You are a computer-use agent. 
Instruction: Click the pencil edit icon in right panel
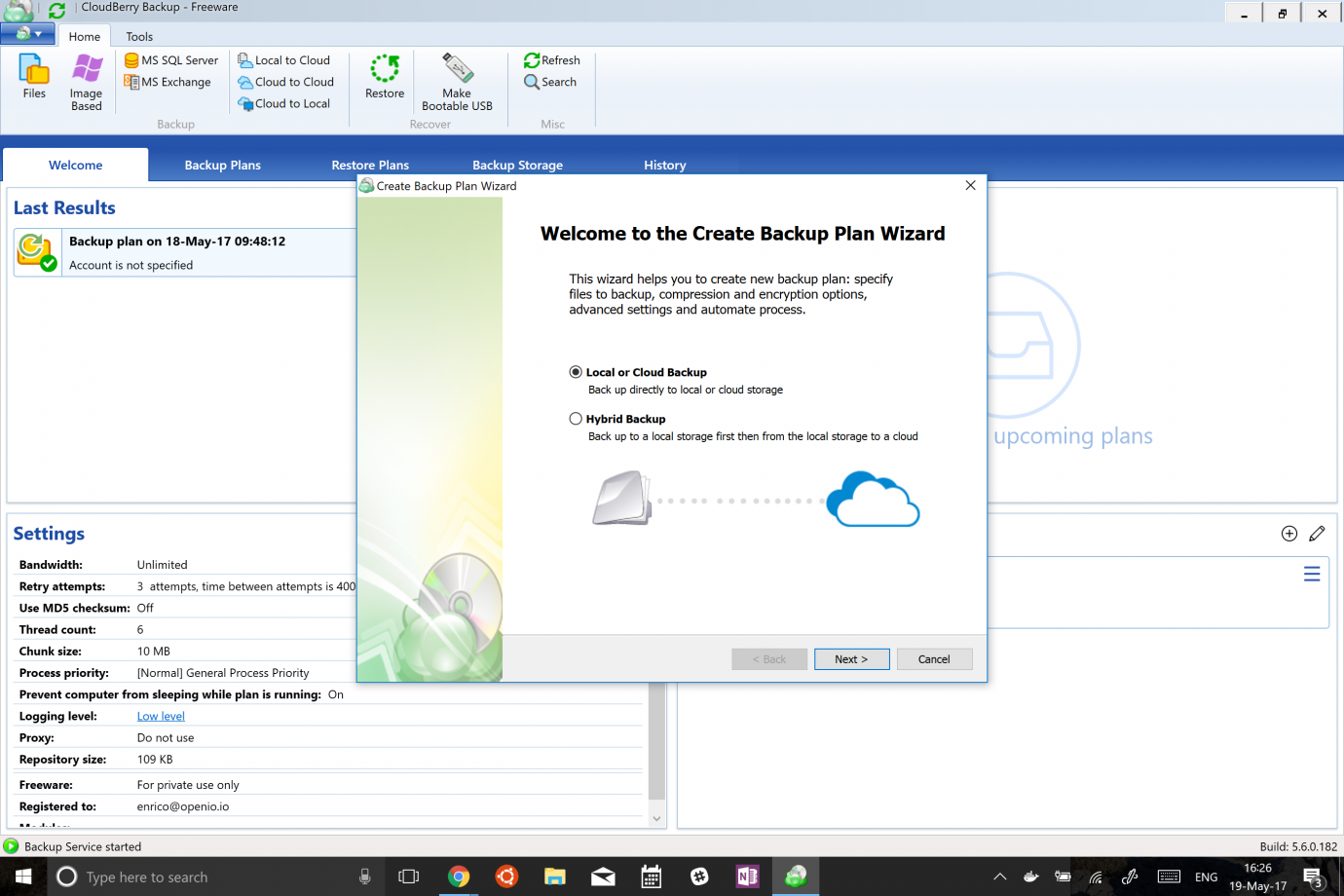[1317, 533]
